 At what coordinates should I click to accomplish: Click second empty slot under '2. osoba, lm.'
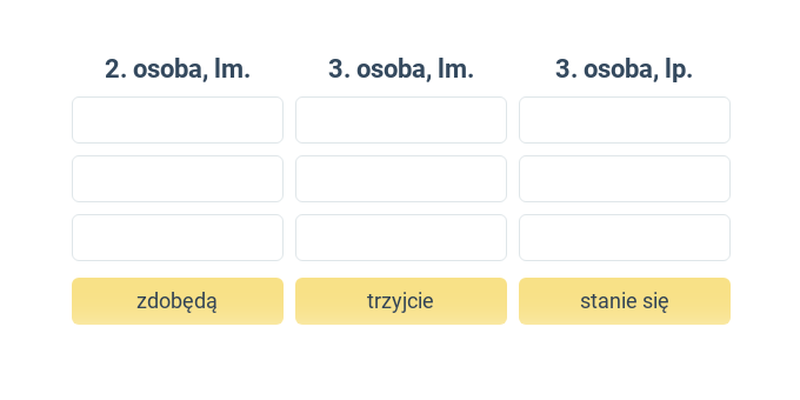[178, 179]
